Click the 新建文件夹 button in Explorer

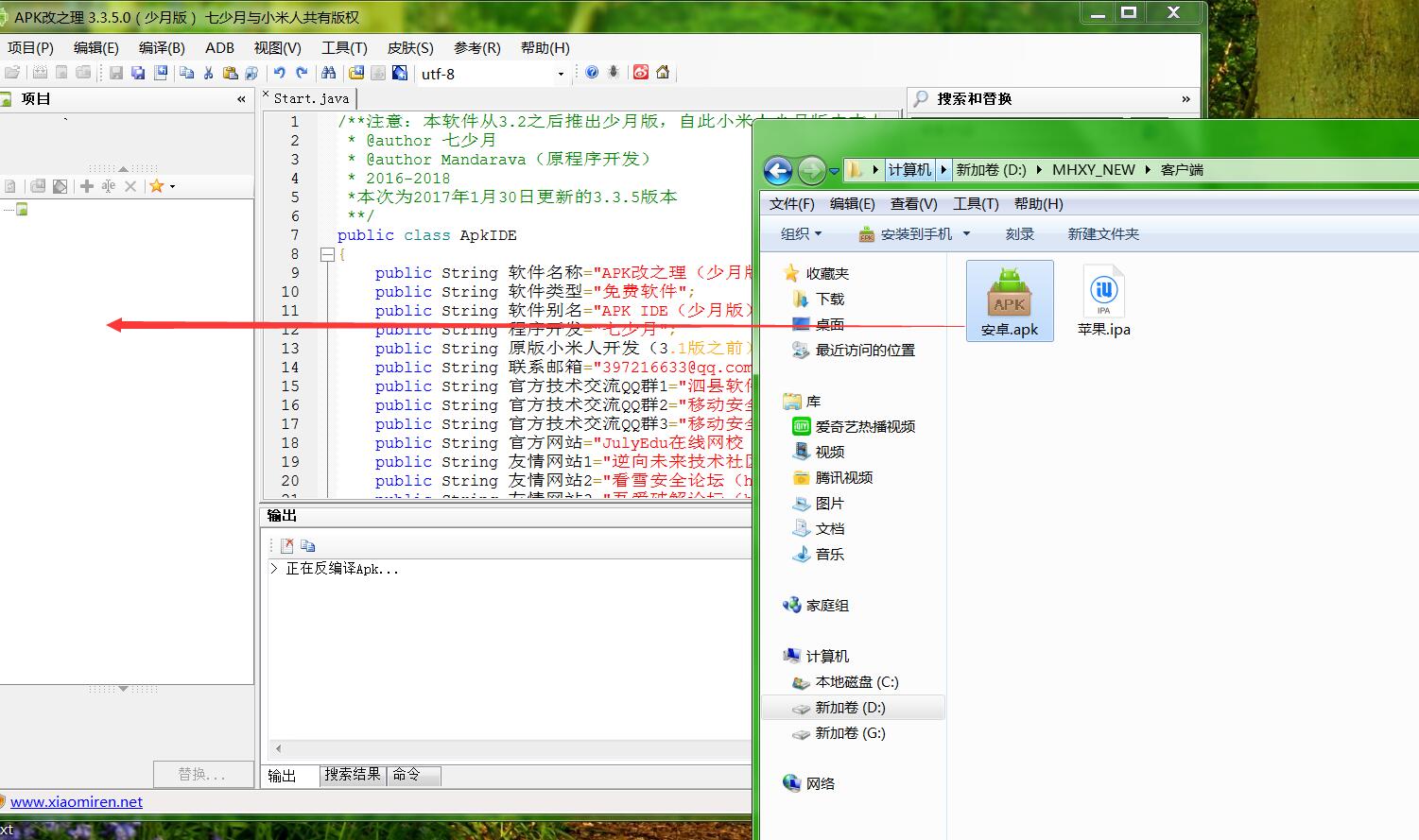point(1103,233)
